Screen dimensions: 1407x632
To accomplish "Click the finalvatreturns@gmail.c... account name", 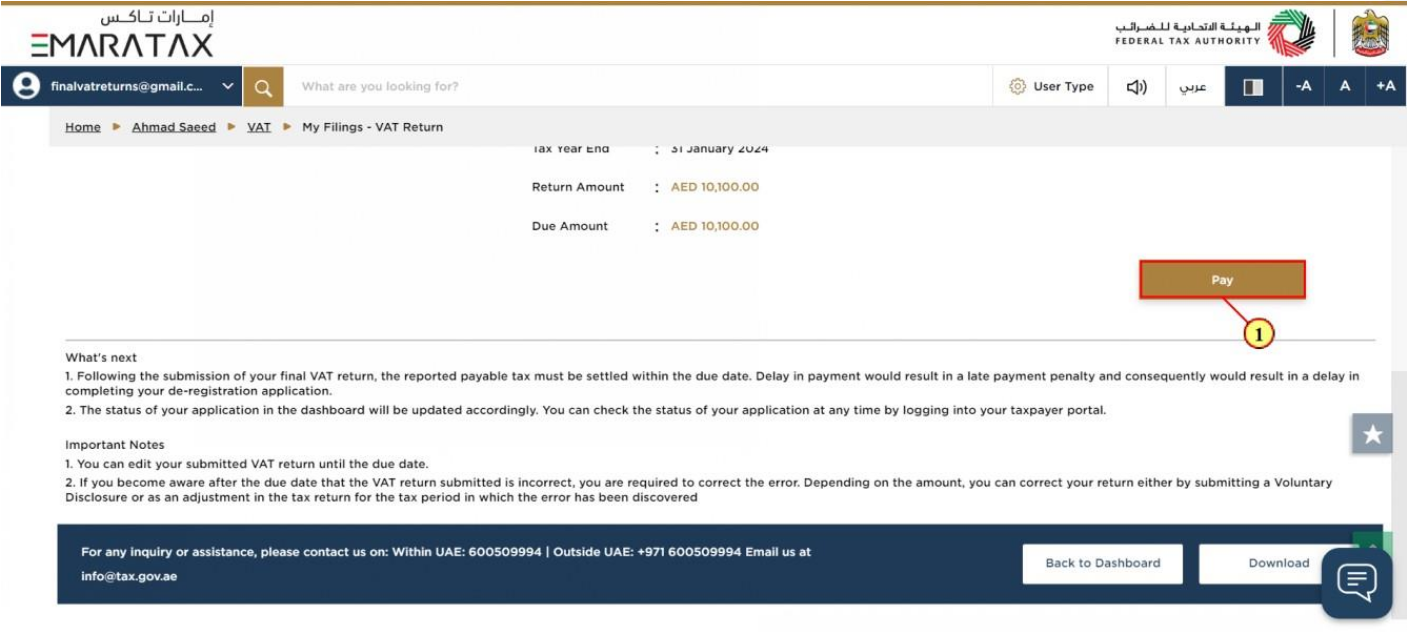I will (x=127, y=87).
